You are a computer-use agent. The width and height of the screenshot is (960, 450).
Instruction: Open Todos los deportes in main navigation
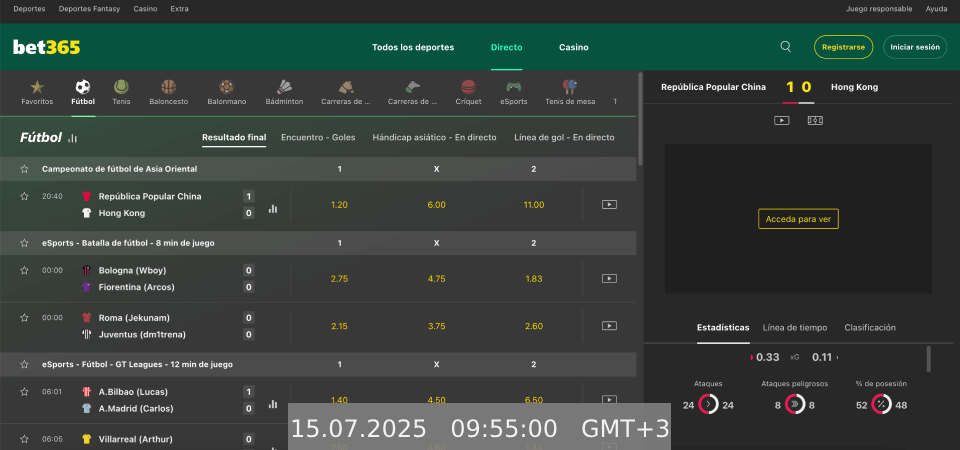(413, 47)
